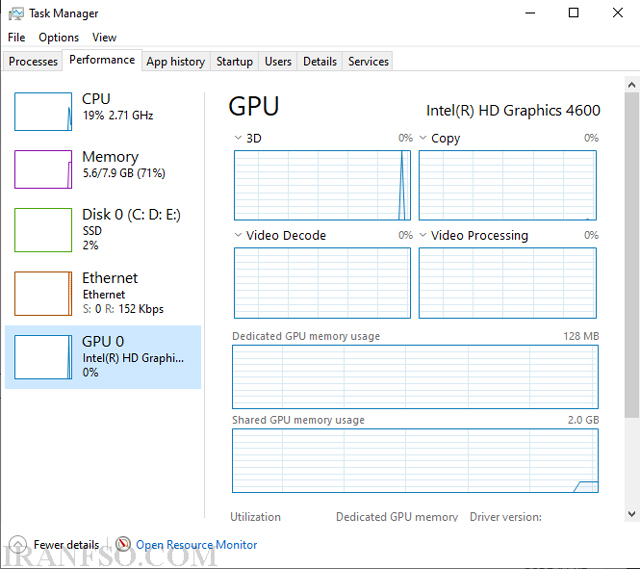Click the scrollbar down arrow
Viewport: 640px width, 569px height.
[x=631, y=513]
